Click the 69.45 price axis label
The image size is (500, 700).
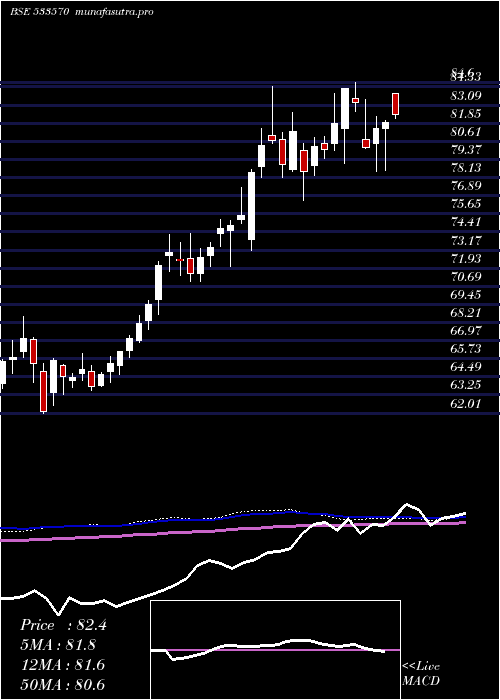point(466,294)
